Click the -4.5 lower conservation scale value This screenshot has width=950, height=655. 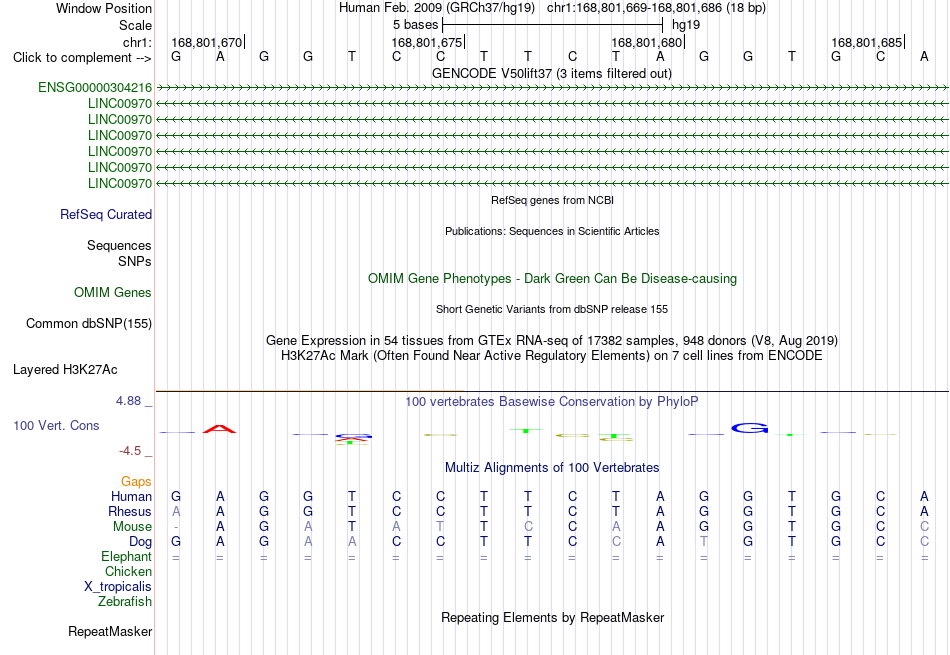pos(130,451)
